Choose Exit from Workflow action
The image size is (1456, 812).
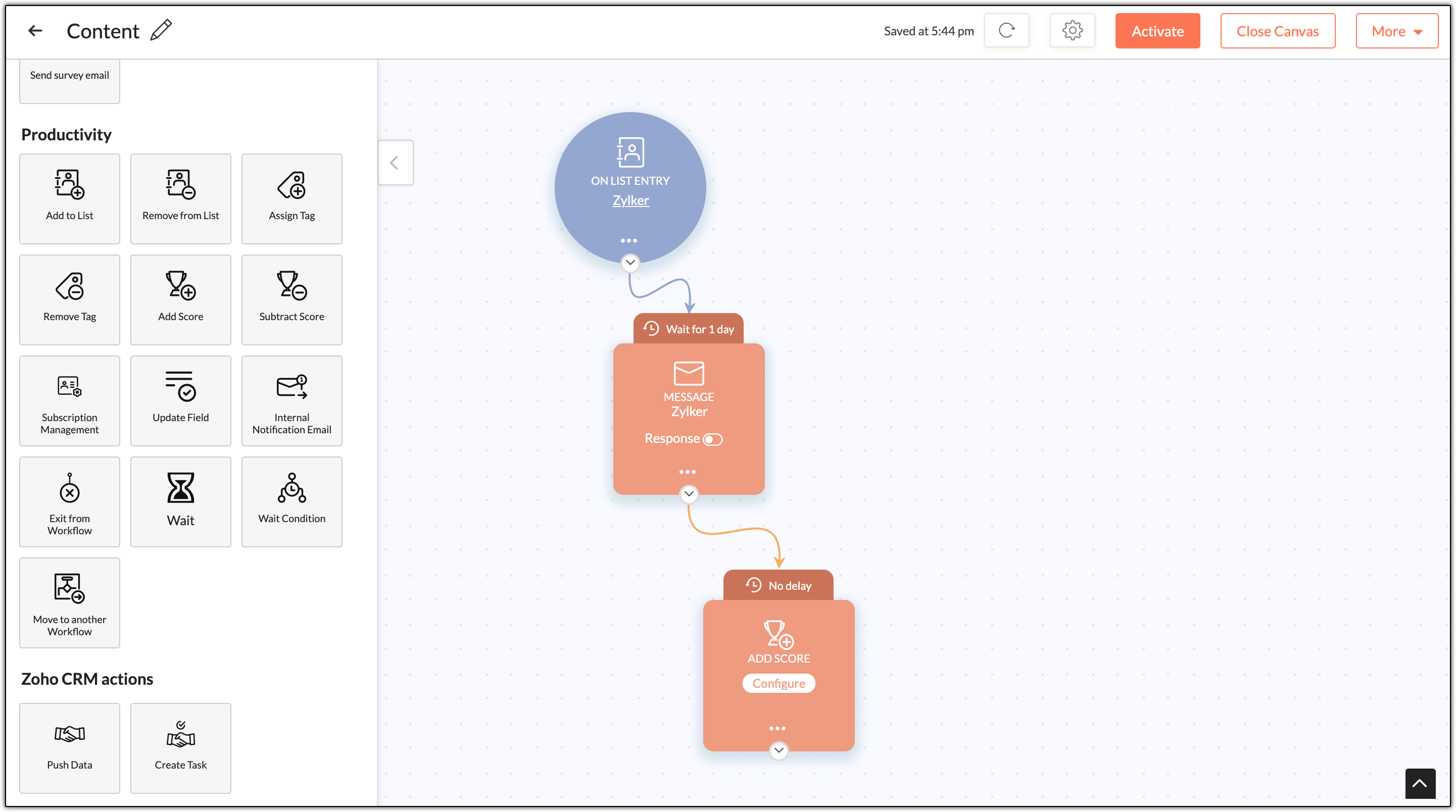coord(70,502)
